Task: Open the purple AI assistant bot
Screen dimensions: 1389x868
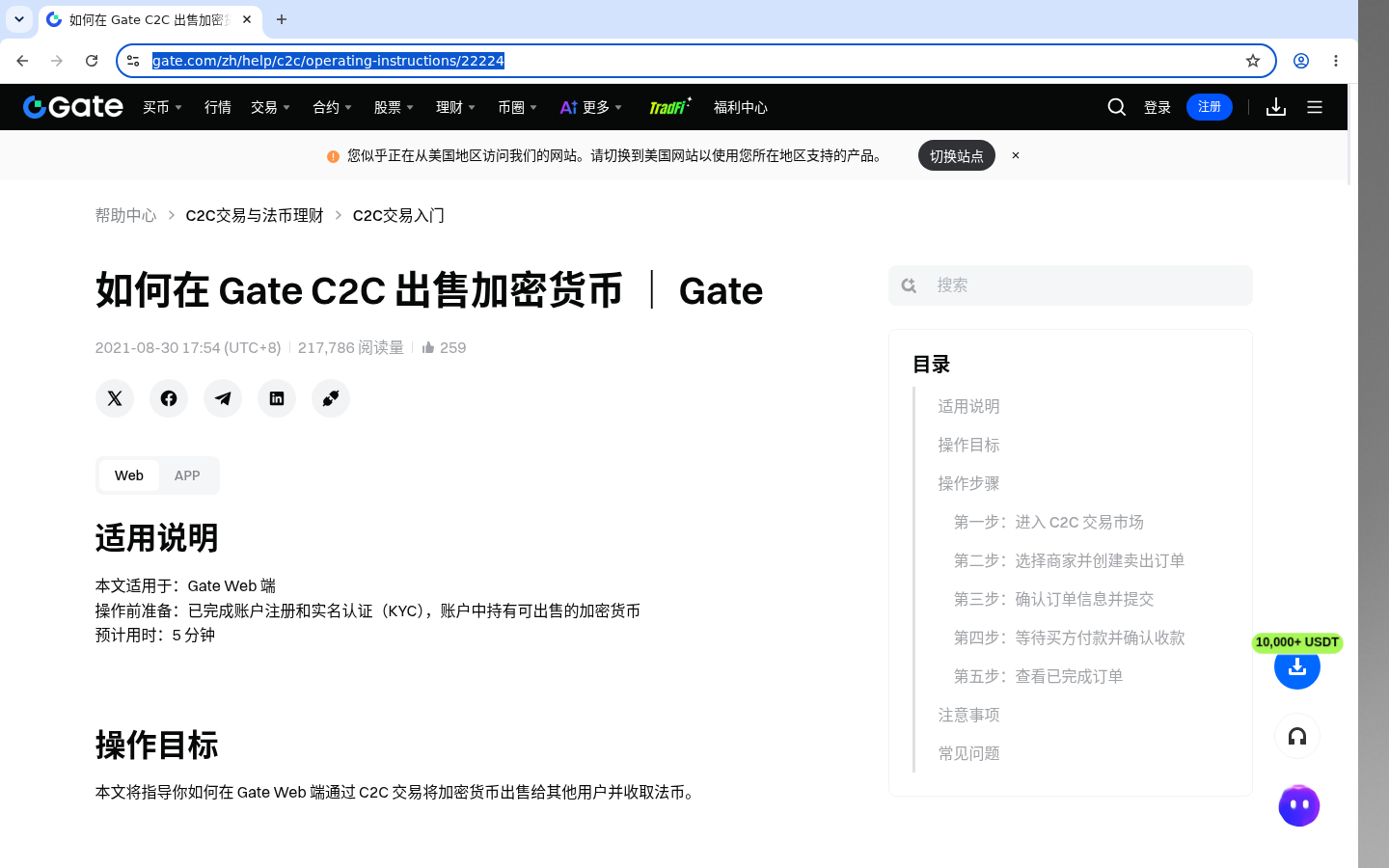Action: pyautogui.click(x=1298, y=805)
